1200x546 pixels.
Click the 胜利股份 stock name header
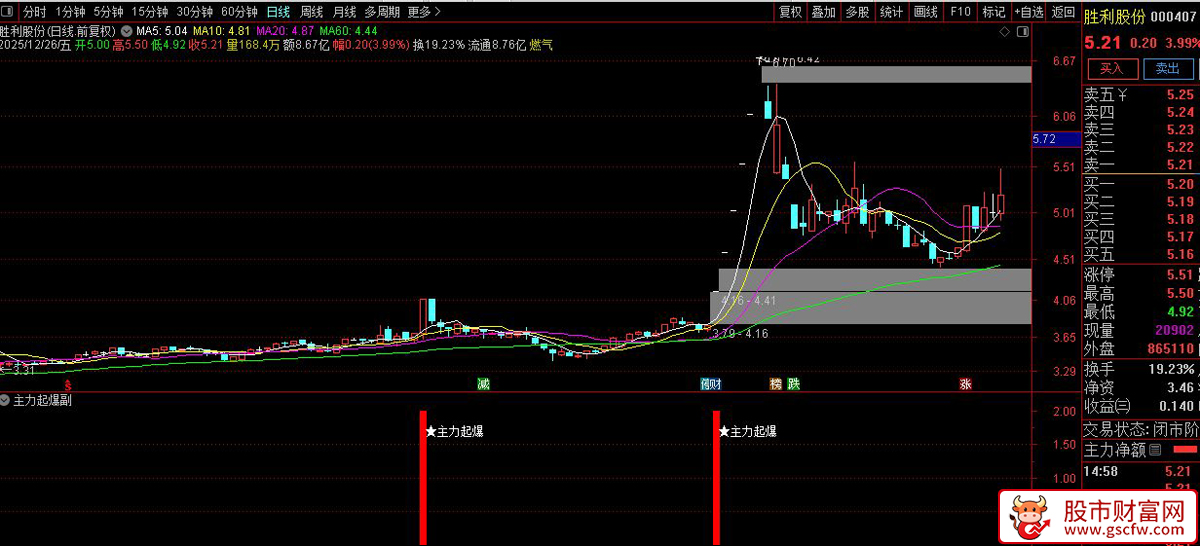coord(1113,16)
